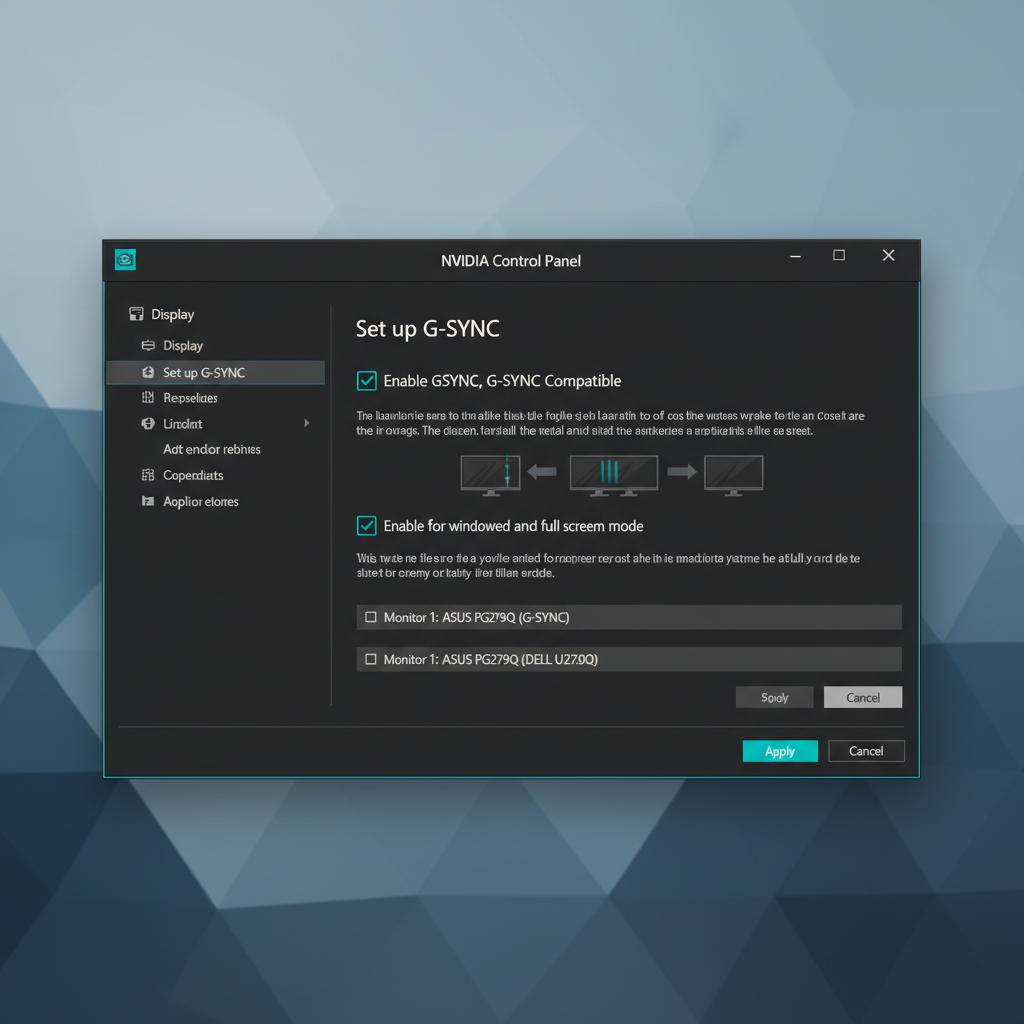
Task: Select the ASUS PG279Q (DELL U2790Q) monitor row
Action: (629, 659)
